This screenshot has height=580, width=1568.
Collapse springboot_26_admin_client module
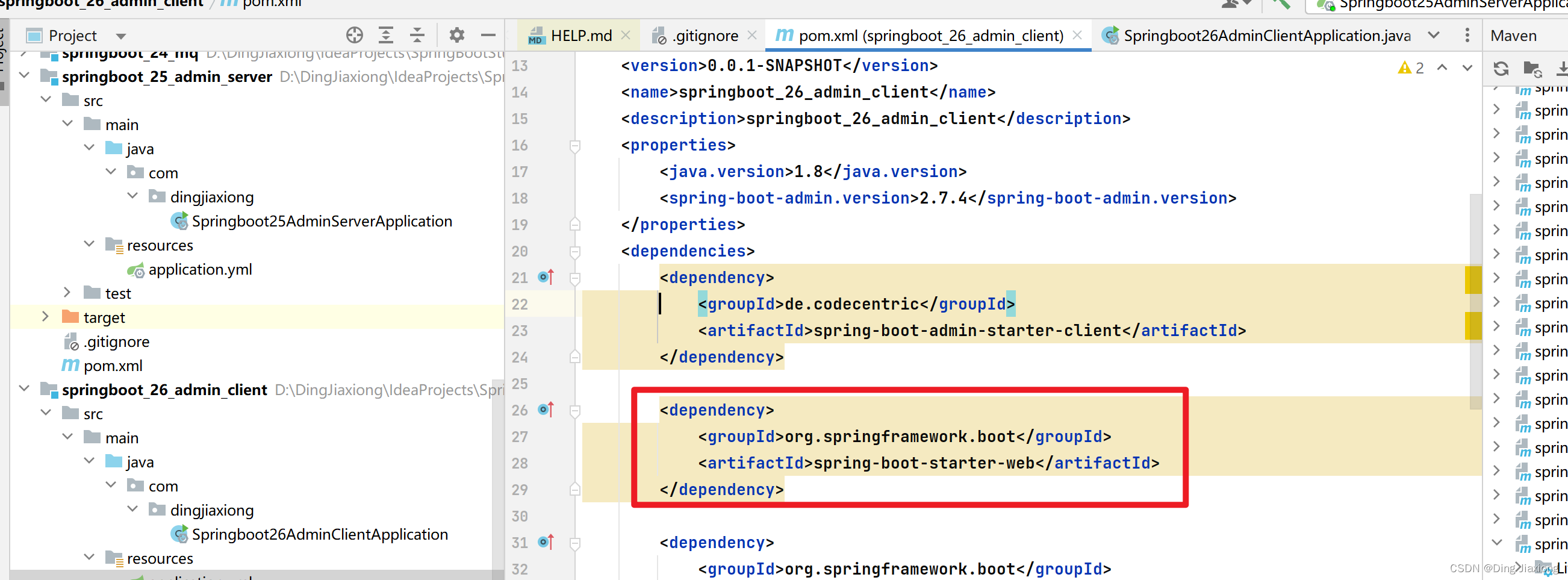pyautogui.click(x=24, y=388)
